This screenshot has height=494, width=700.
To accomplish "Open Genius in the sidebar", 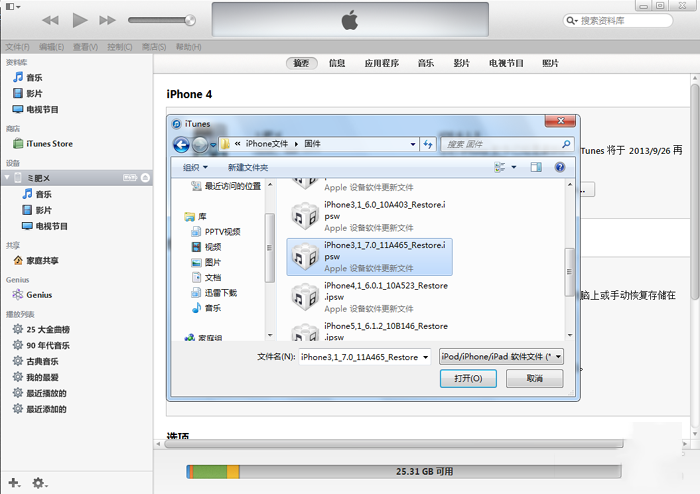I will pyautogui.click(x=39, y=295).
